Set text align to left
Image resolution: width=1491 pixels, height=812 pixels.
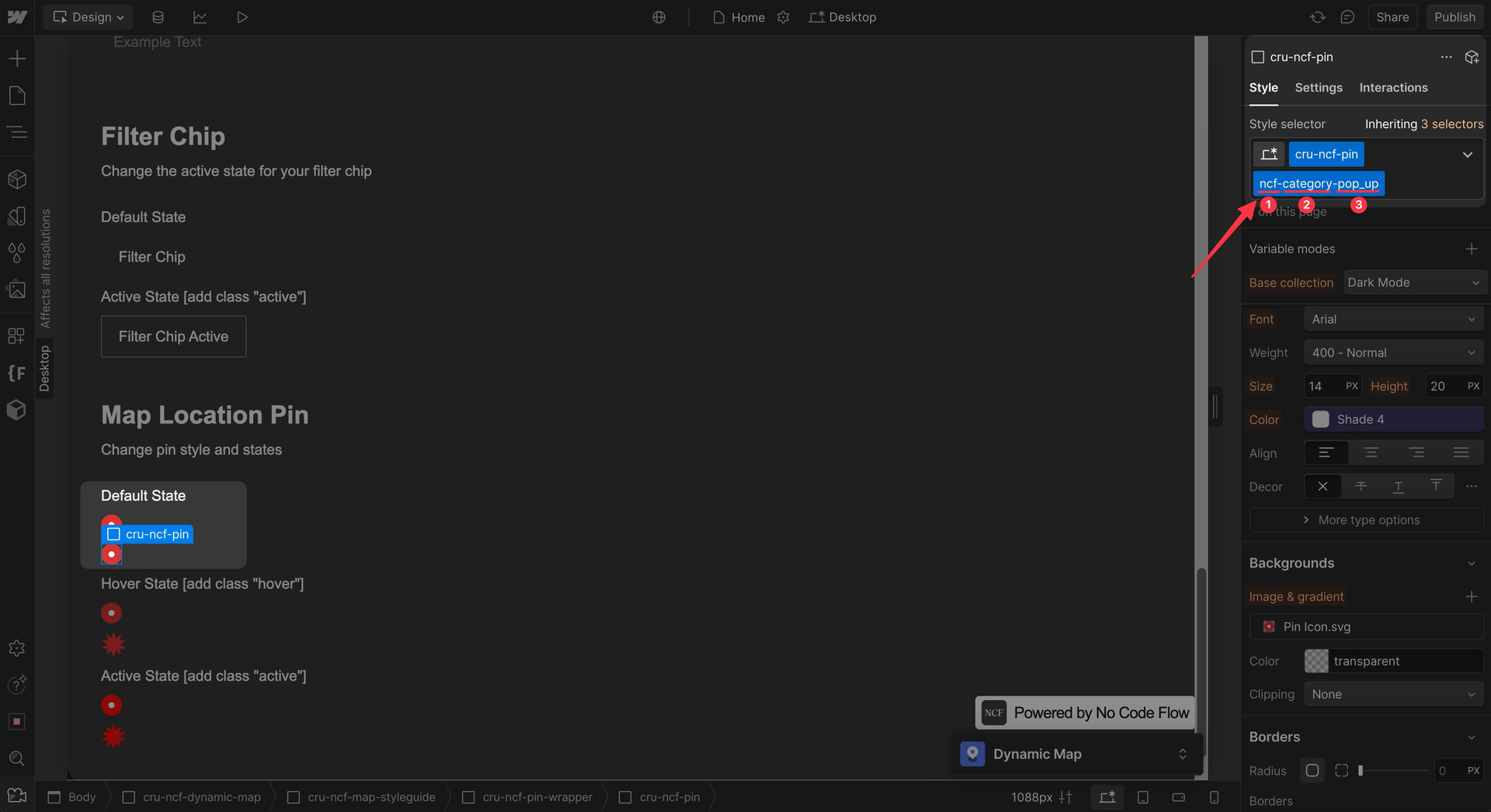pos(1326,453)
